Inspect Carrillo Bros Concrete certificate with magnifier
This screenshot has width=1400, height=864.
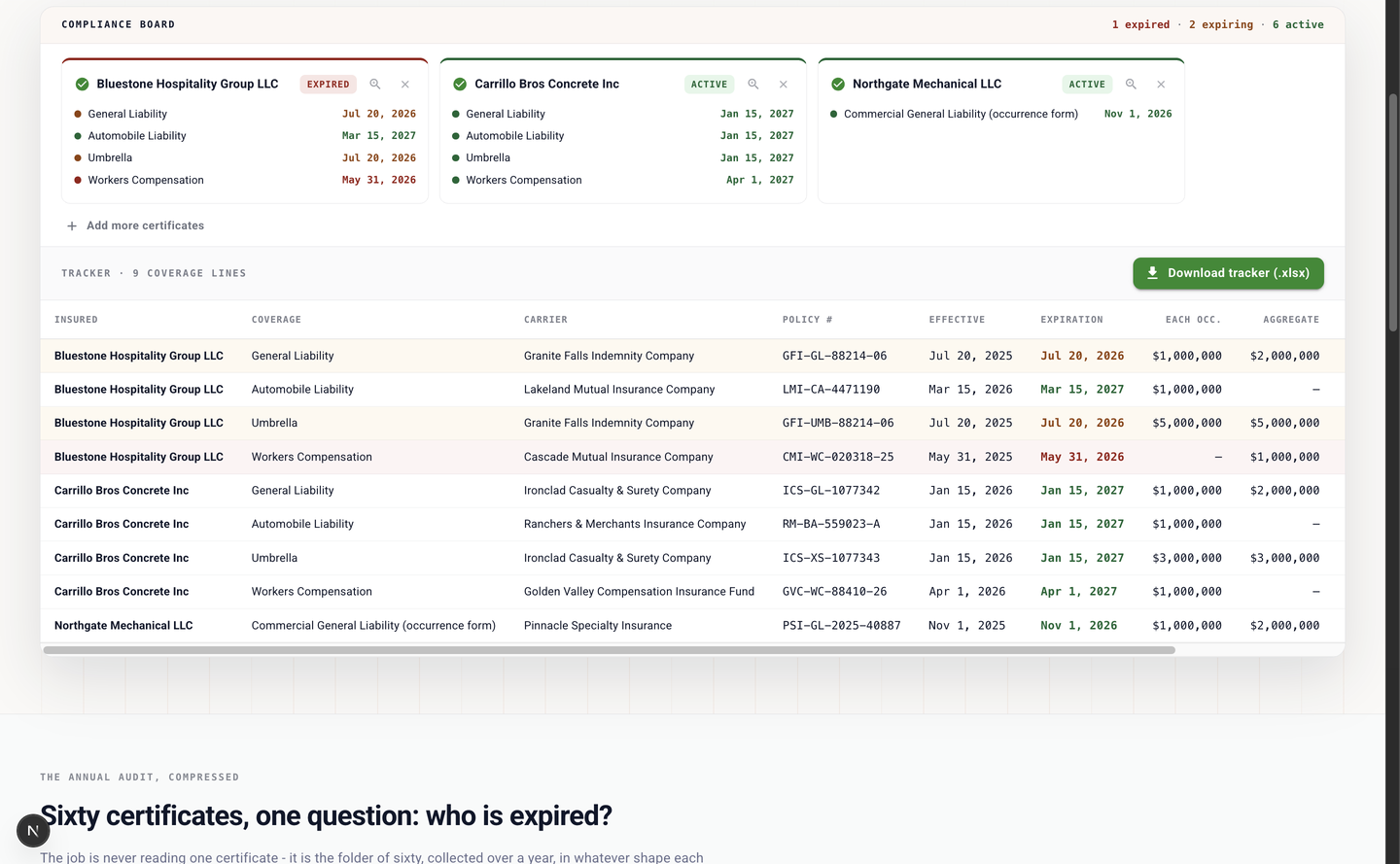[x=753, y=85]
